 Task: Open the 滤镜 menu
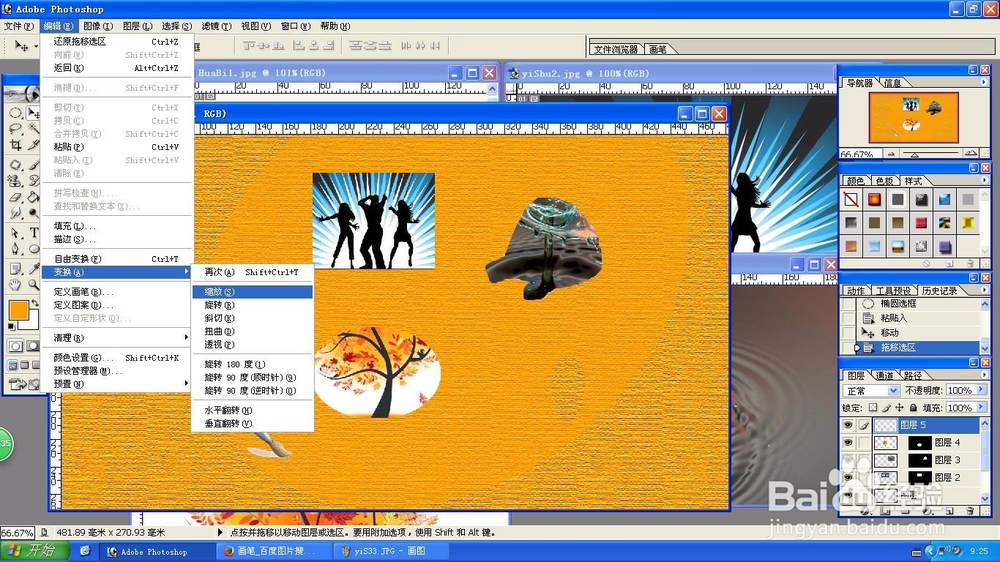216,26
